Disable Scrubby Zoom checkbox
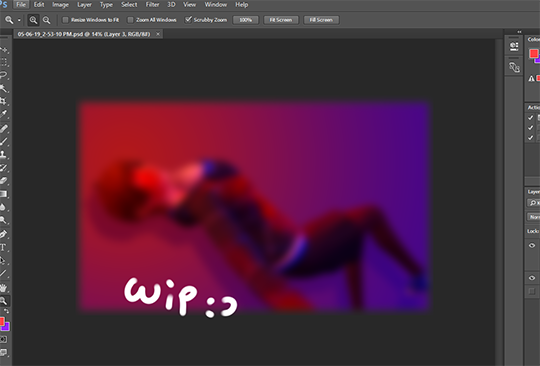 coord(188,20)
